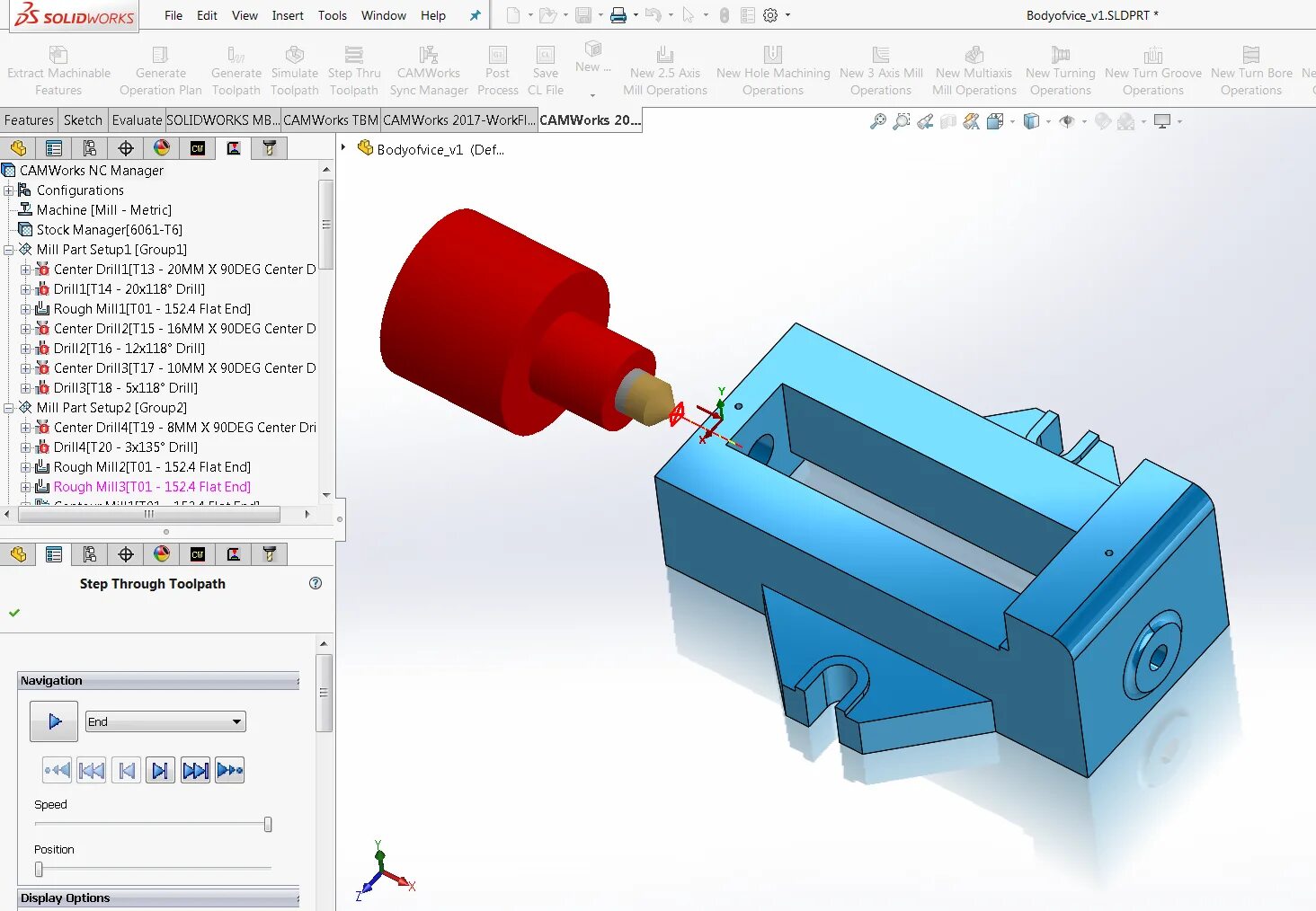
Task: Collapse Mill Part Setup2 [Group2]
Action: pos(9,408)
